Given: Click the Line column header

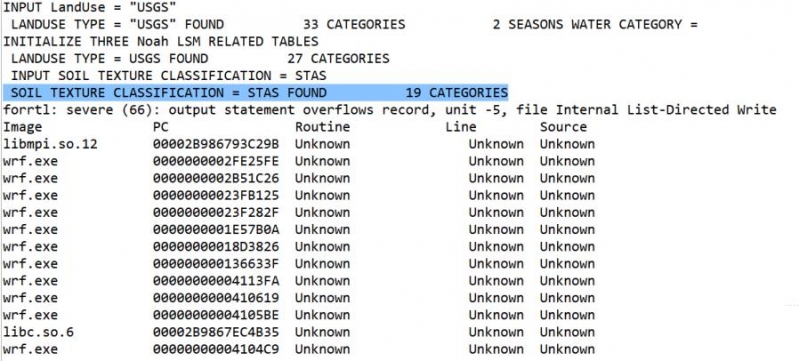Looking at the screenshot, I should (461, 127).
